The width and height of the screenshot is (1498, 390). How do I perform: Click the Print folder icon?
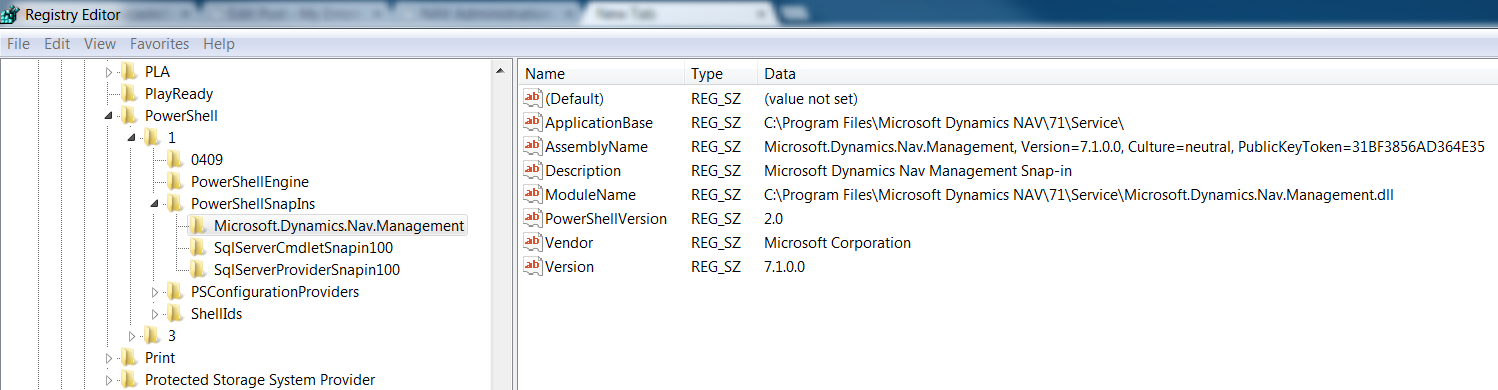point(128,358)
